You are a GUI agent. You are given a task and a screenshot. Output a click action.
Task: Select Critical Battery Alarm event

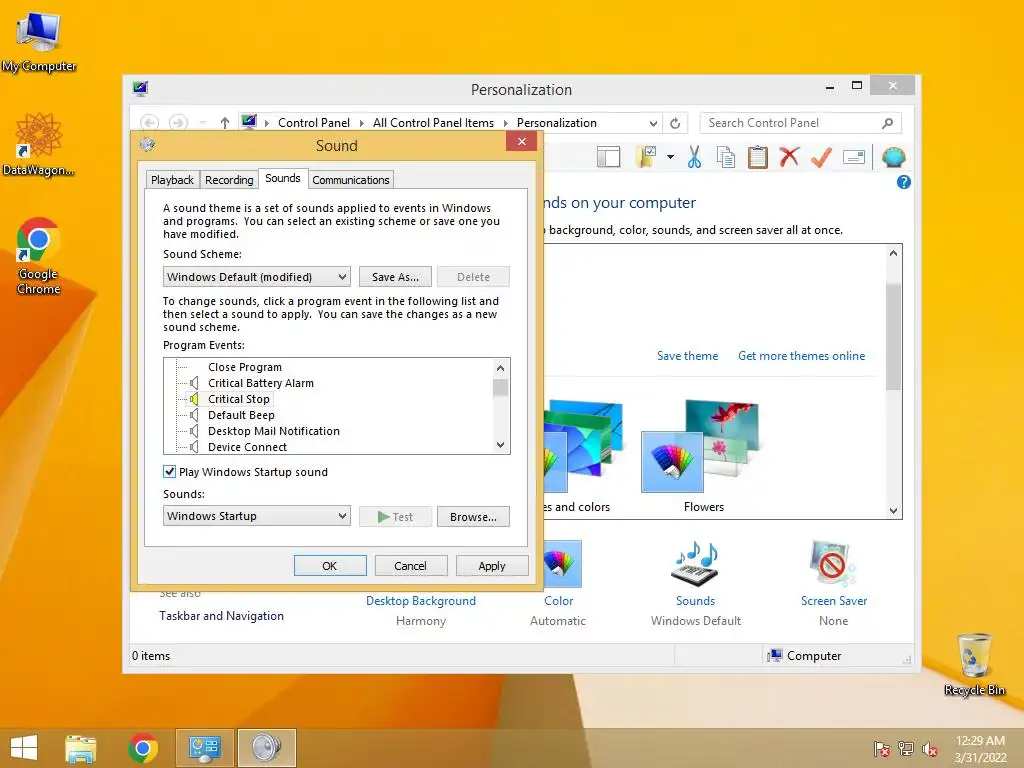click(x=261, y=383)
